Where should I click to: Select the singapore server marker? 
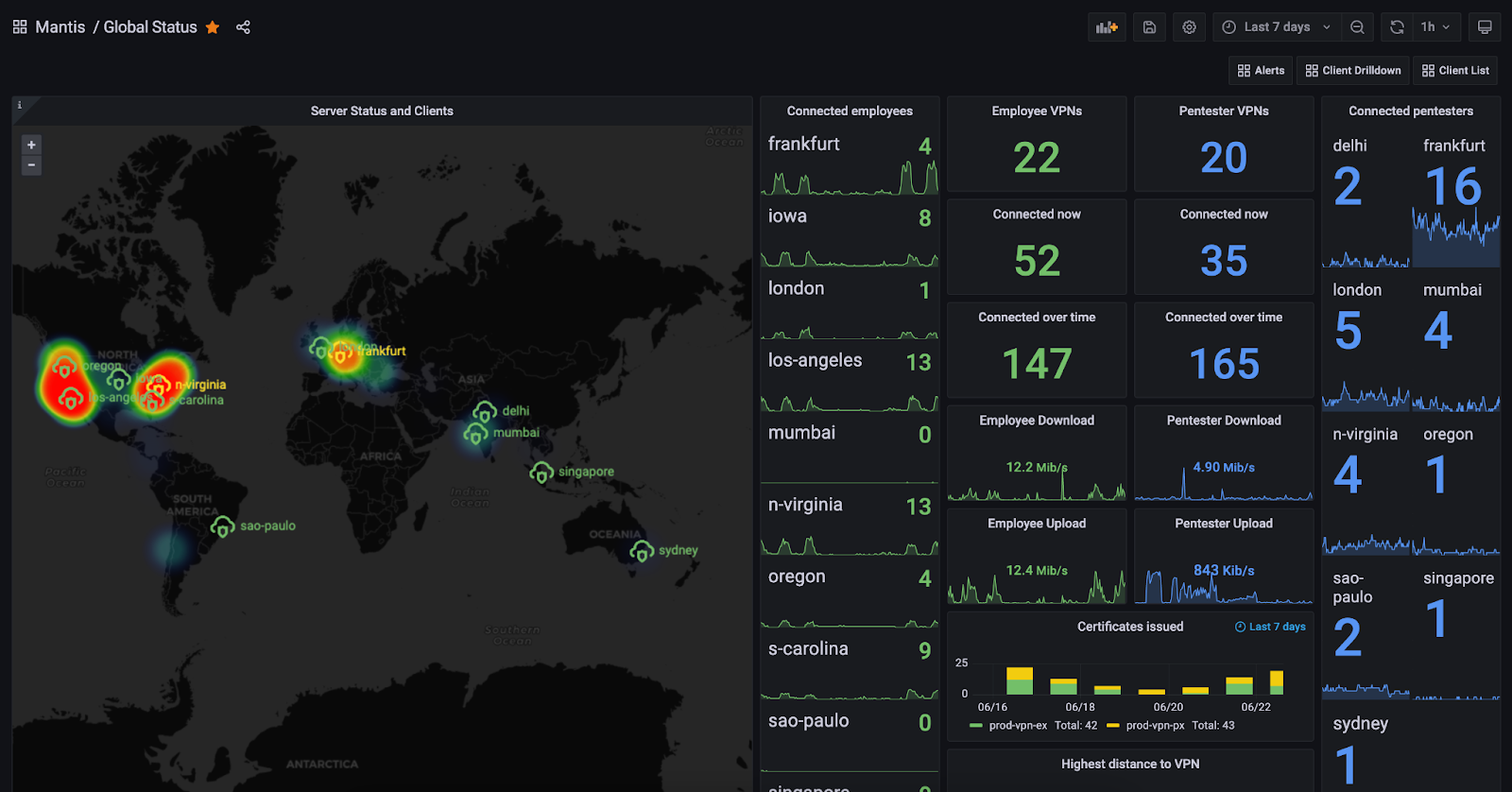coord(541,472)
